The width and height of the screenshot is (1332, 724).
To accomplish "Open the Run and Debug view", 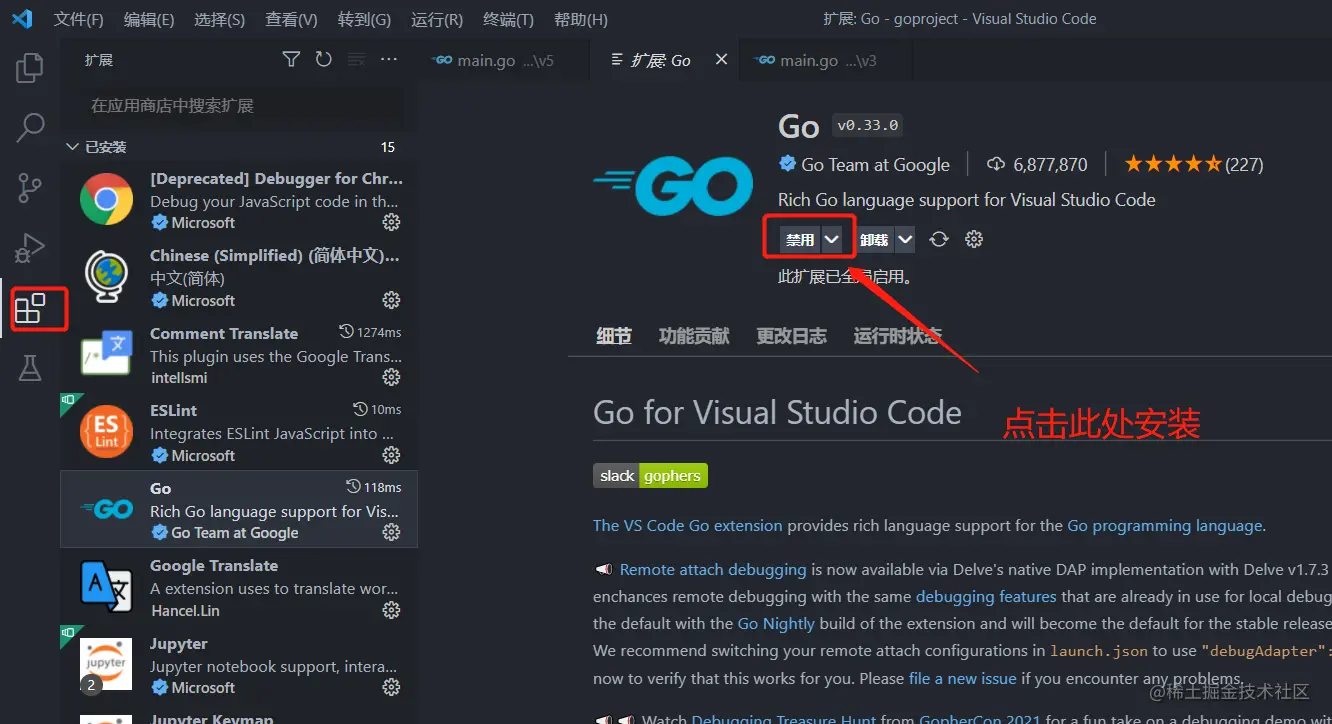I will point(30,247).
